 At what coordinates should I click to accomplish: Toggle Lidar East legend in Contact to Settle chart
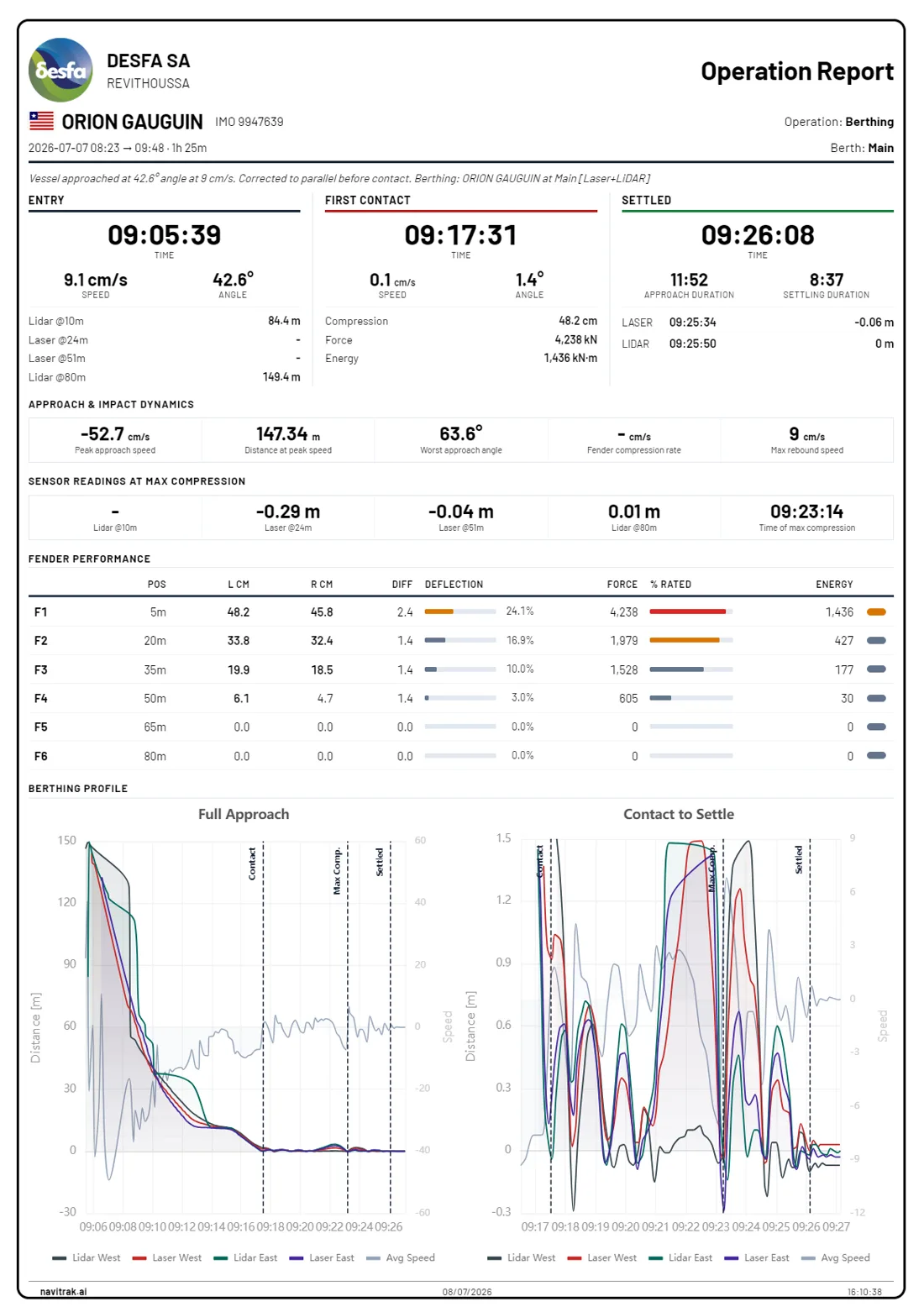681,1257
